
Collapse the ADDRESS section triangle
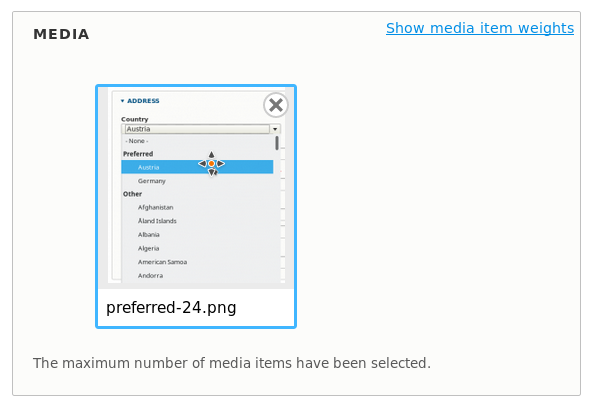[122, 101]
